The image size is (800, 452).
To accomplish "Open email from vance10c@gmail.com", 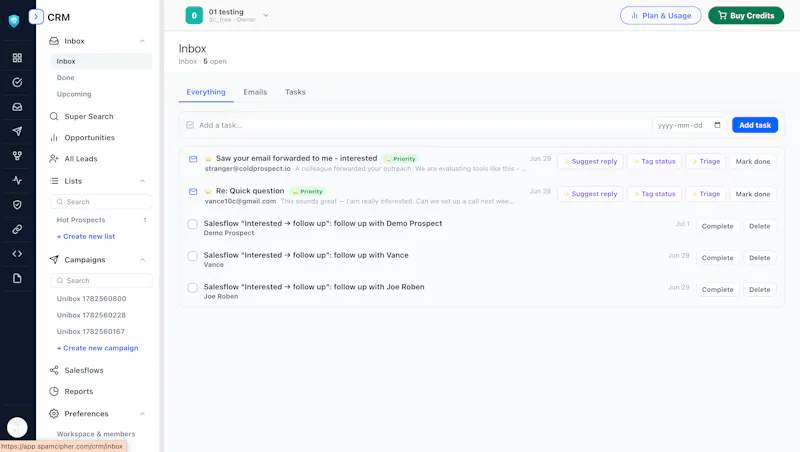I will pos(359,196).
